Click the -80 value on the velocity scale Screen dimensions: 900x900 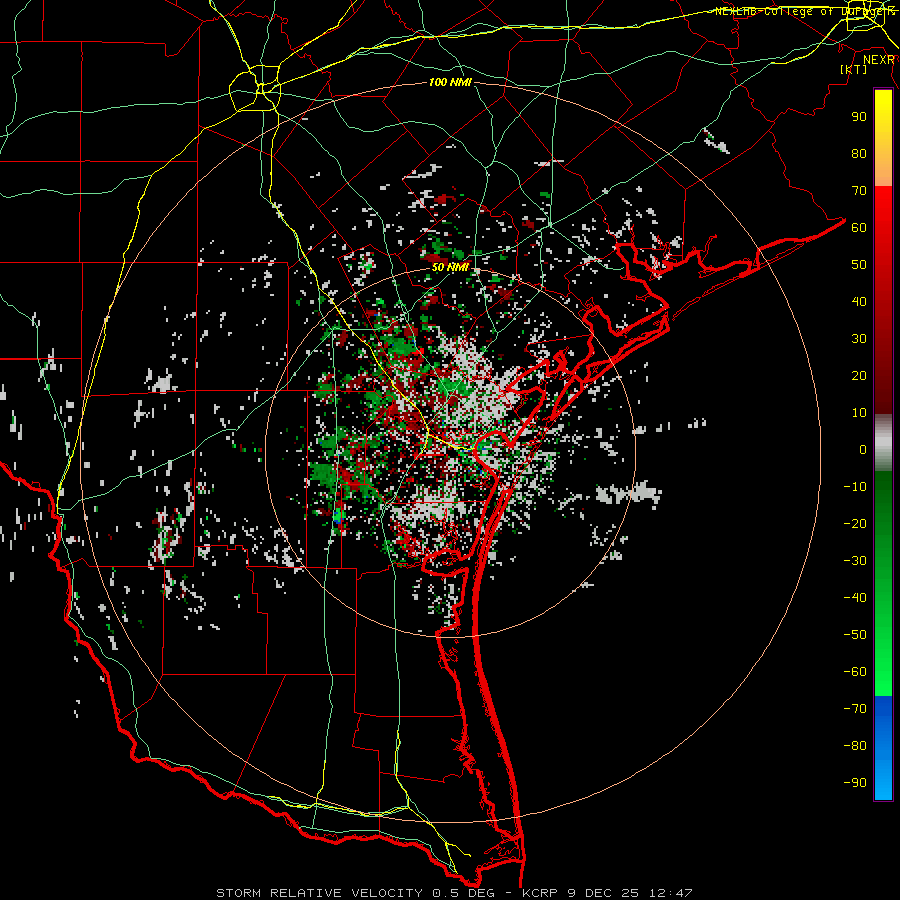coord(855,746)
